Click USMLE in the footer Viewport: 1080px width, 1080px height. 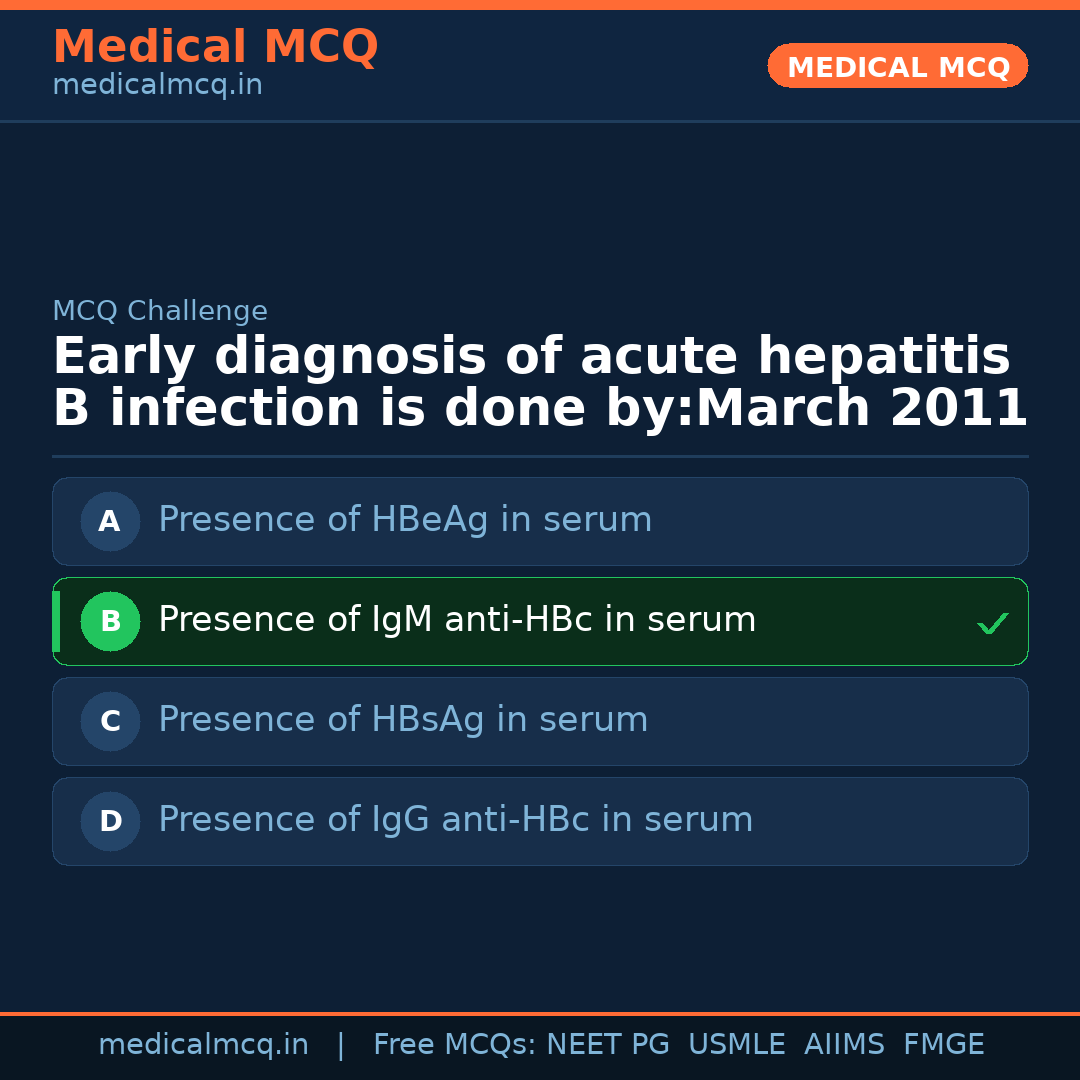[x=736, y=1045]
